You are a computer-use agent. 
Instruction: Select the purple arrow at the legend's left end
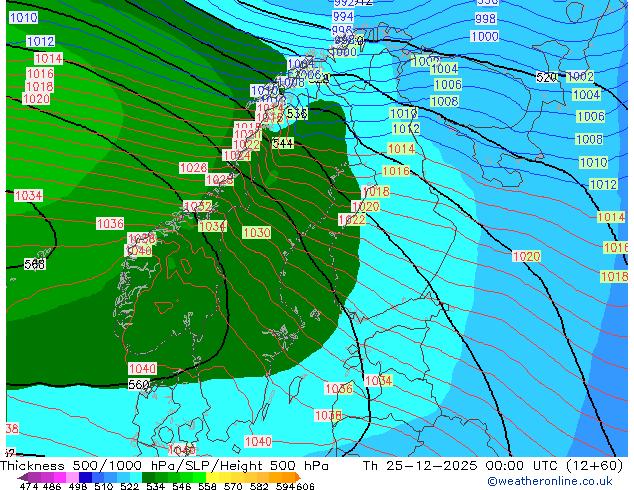(x=22, y=477)
